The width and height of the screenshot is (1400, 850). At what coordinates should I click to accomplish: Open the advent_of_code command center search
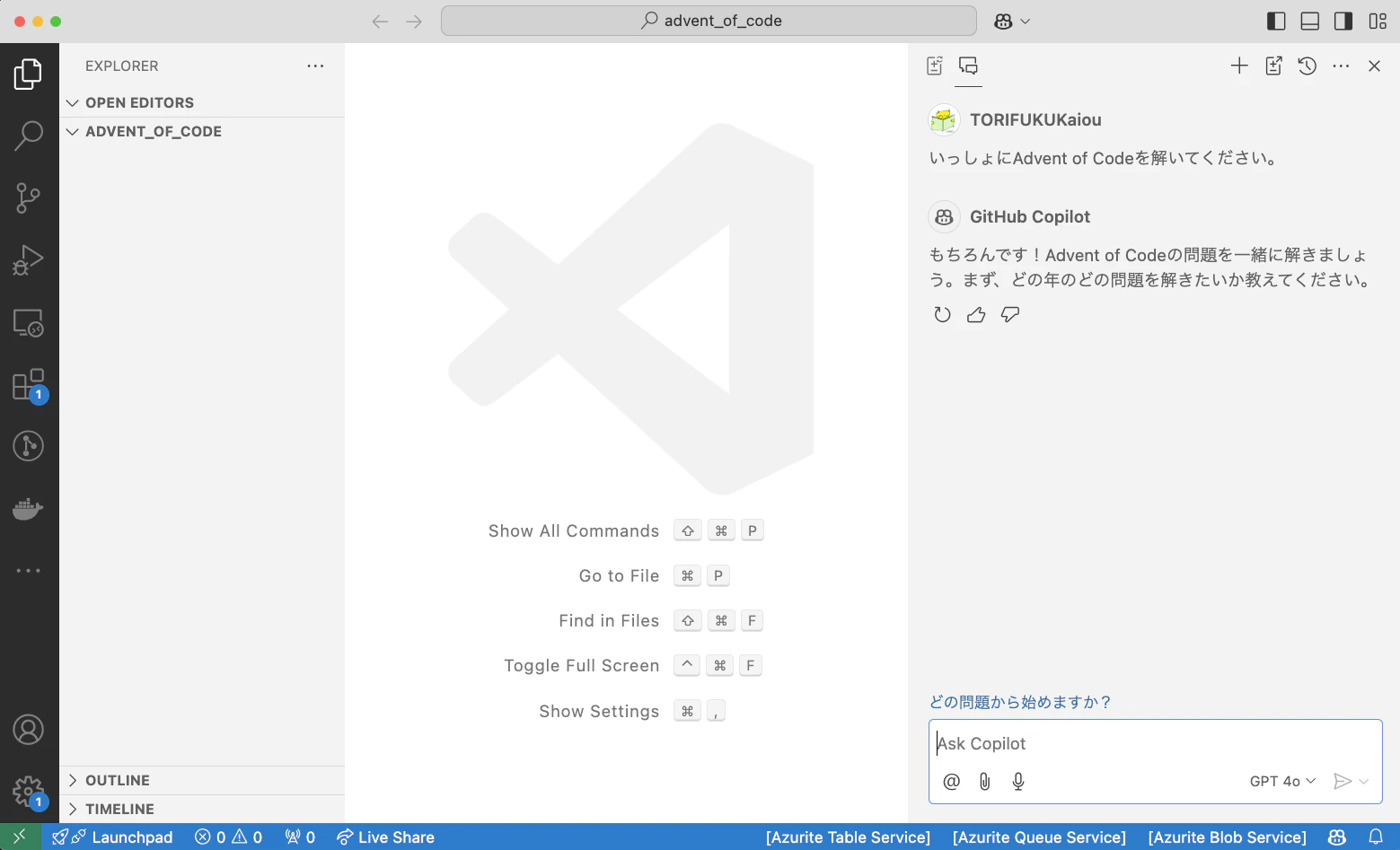[x=709, y=21]
